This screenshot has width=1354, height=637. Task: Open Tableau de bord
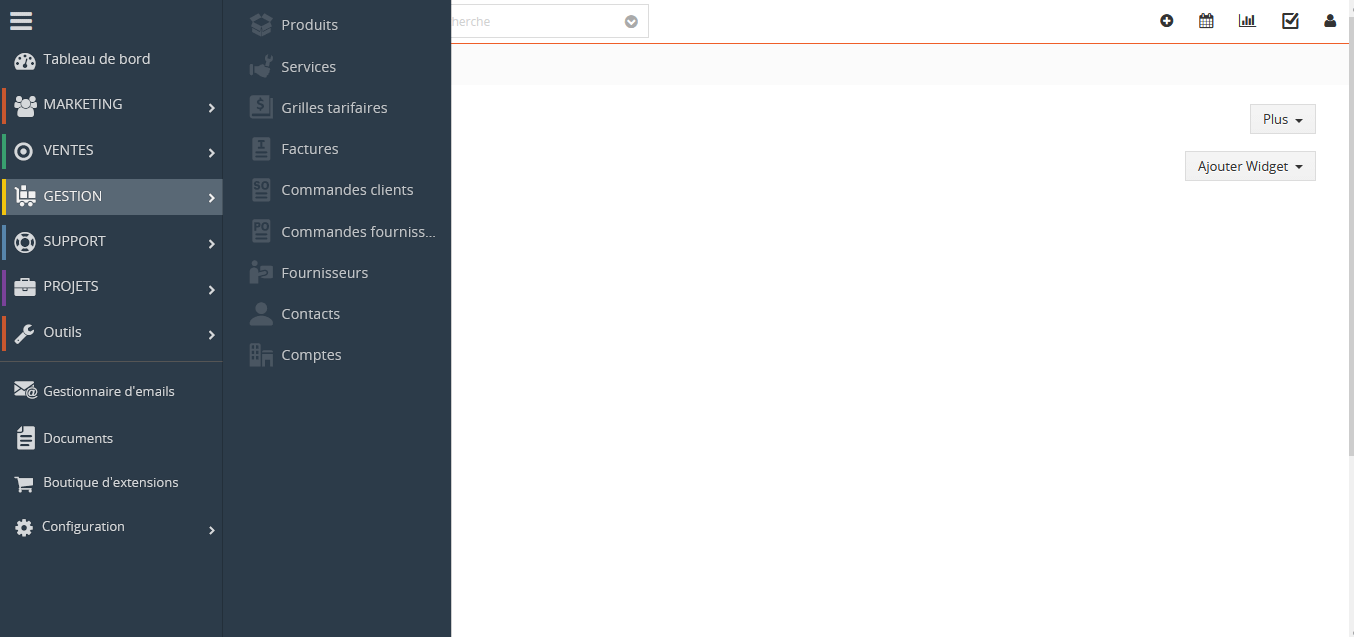click(x=96, y=59)
